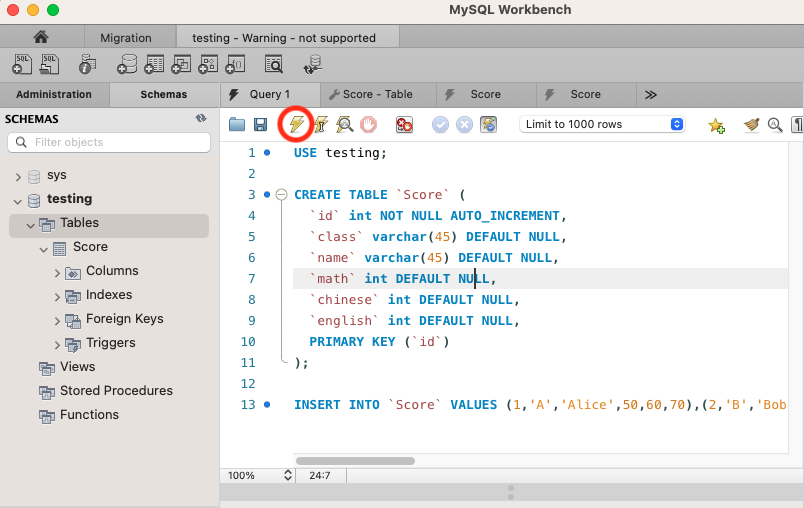Open the Schemas tab

click(164, 94)
